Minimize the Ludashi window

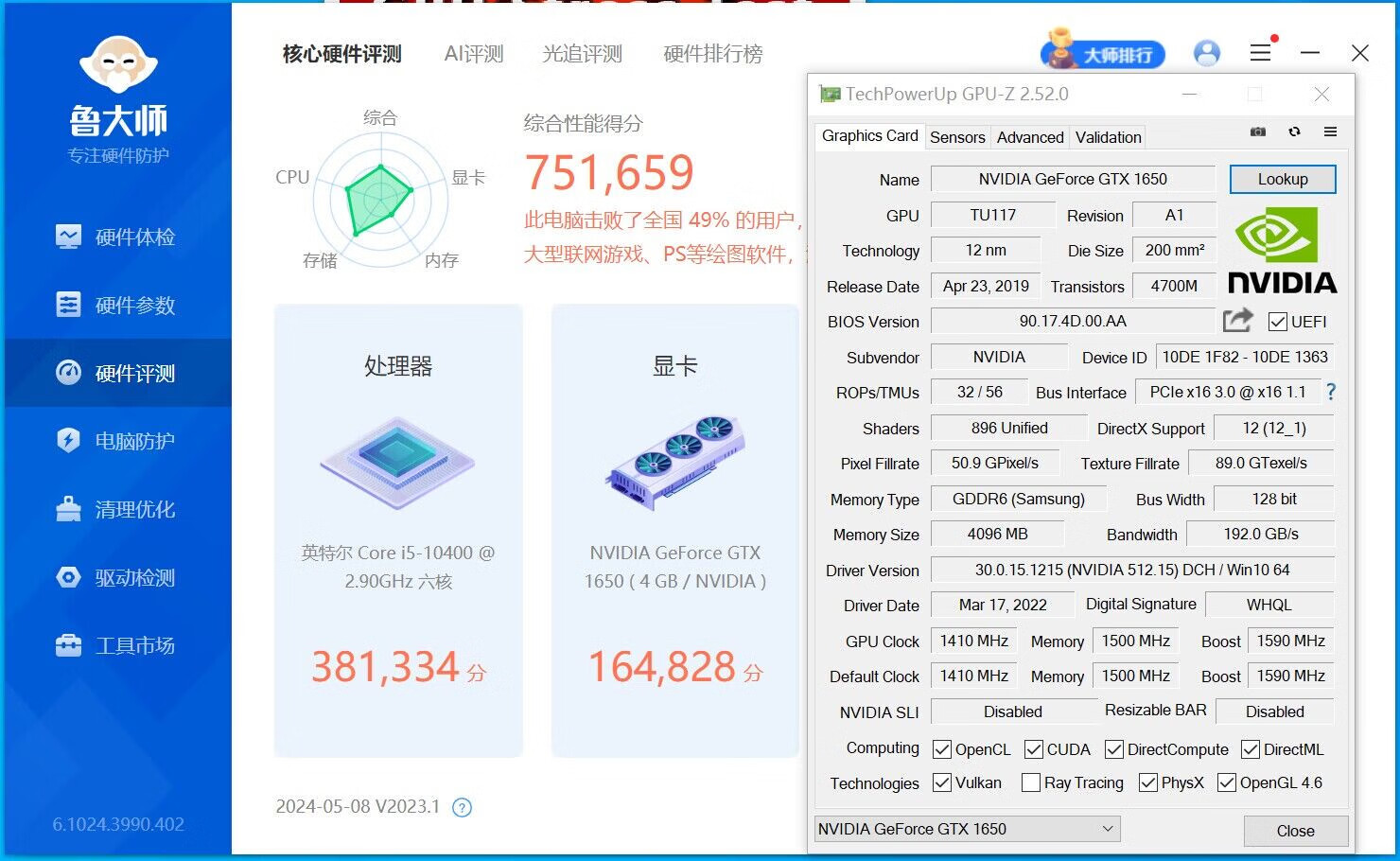pyautogui.click(x=1310, y=53)
